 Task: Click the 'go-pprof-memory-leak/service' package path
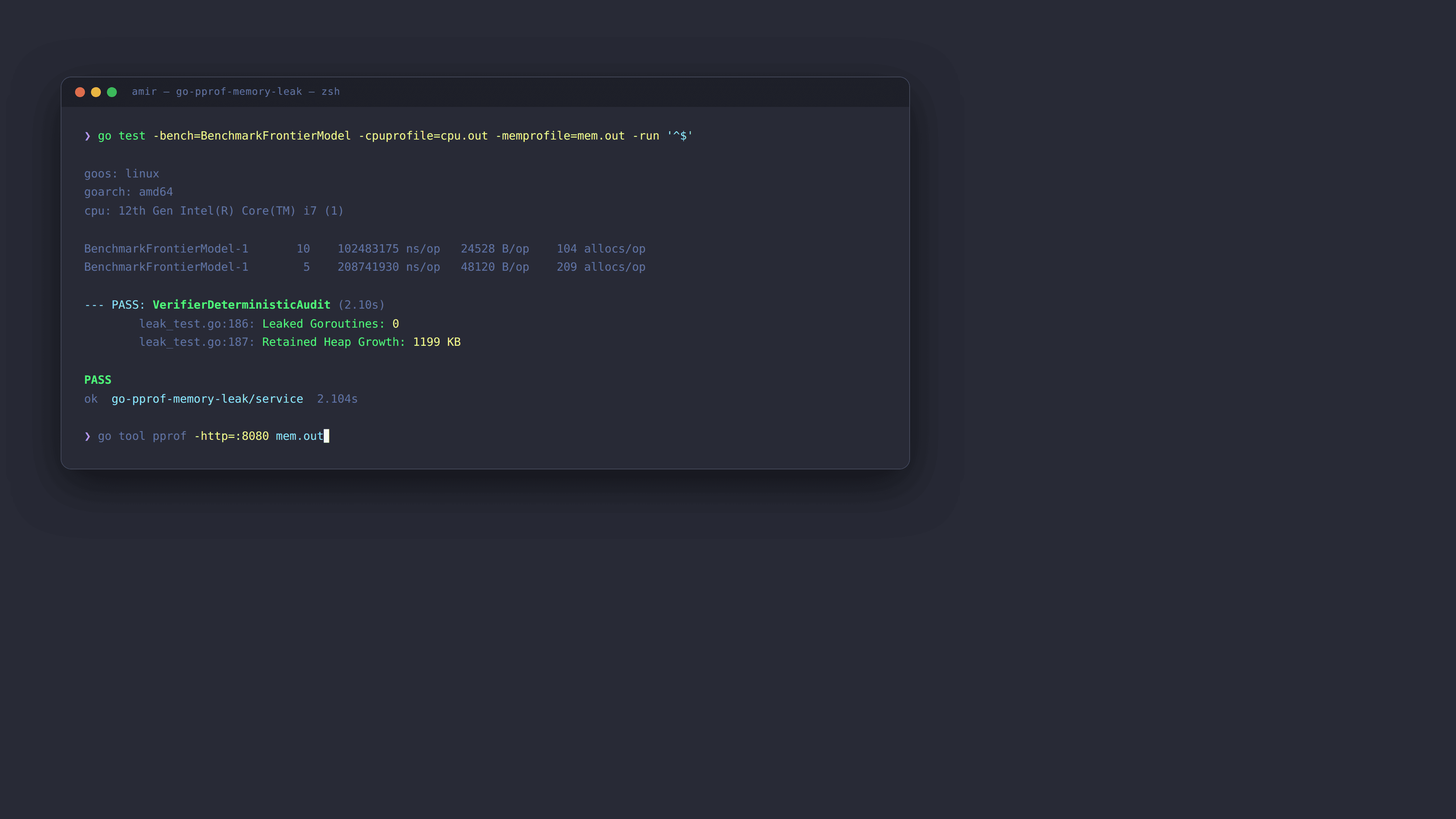pos(207,399)
